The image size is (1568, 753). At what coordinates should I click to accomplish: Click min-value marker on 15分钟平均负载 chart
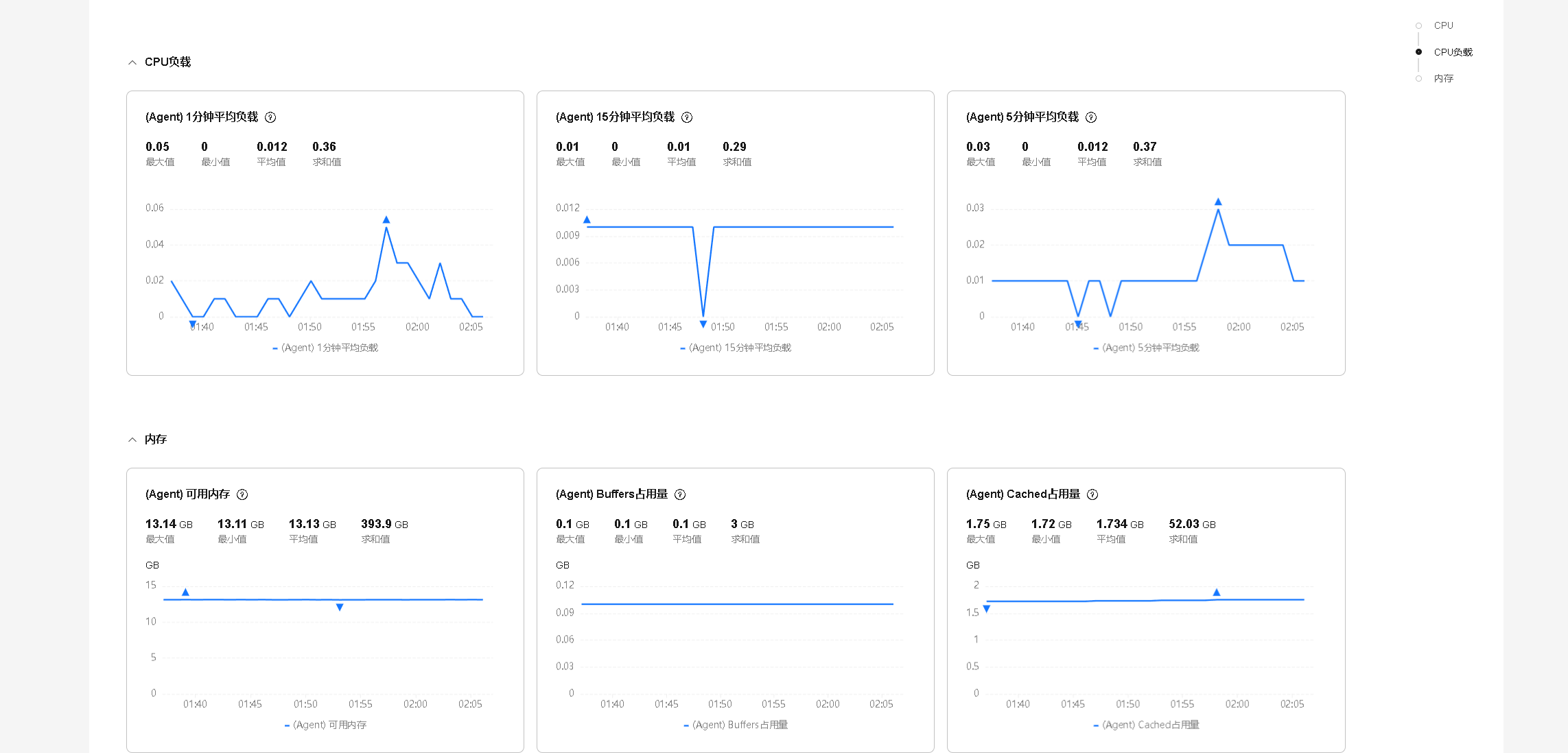(x=703, y=324)
